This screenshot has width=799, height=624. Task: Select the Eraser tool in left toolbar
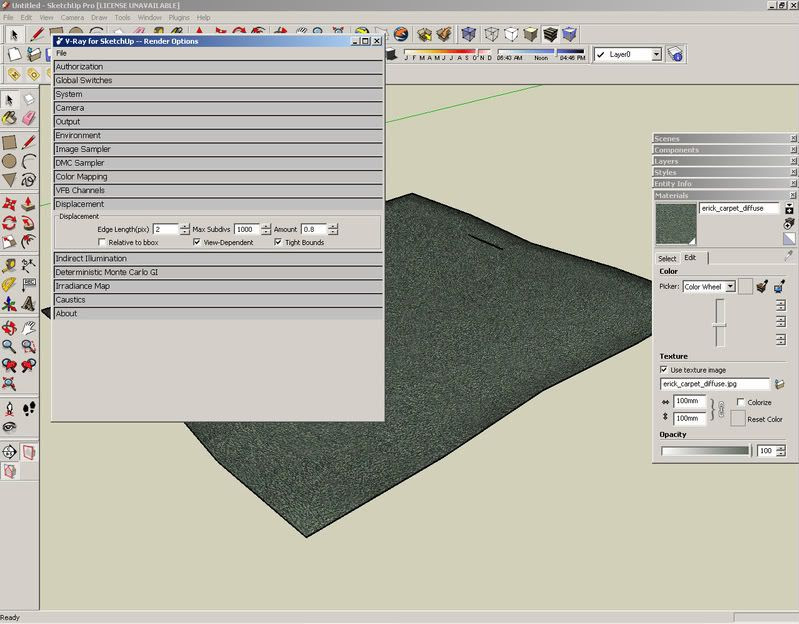(x=29, y=118)
